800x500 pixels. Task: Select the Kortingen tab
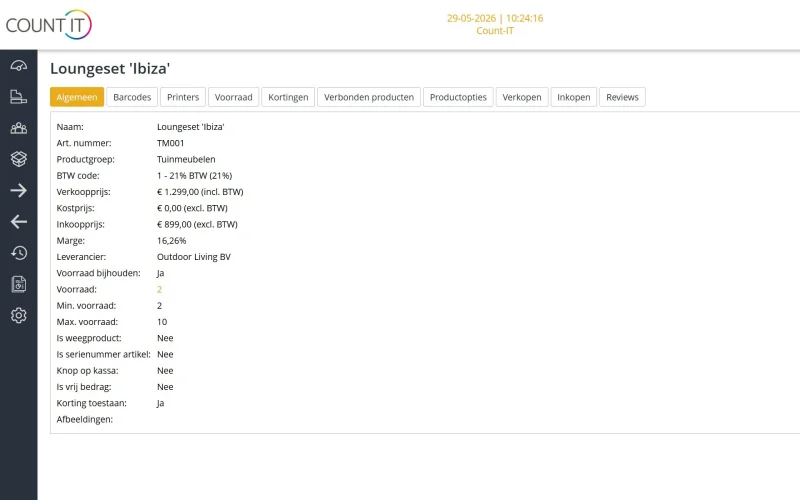point(288,97)
